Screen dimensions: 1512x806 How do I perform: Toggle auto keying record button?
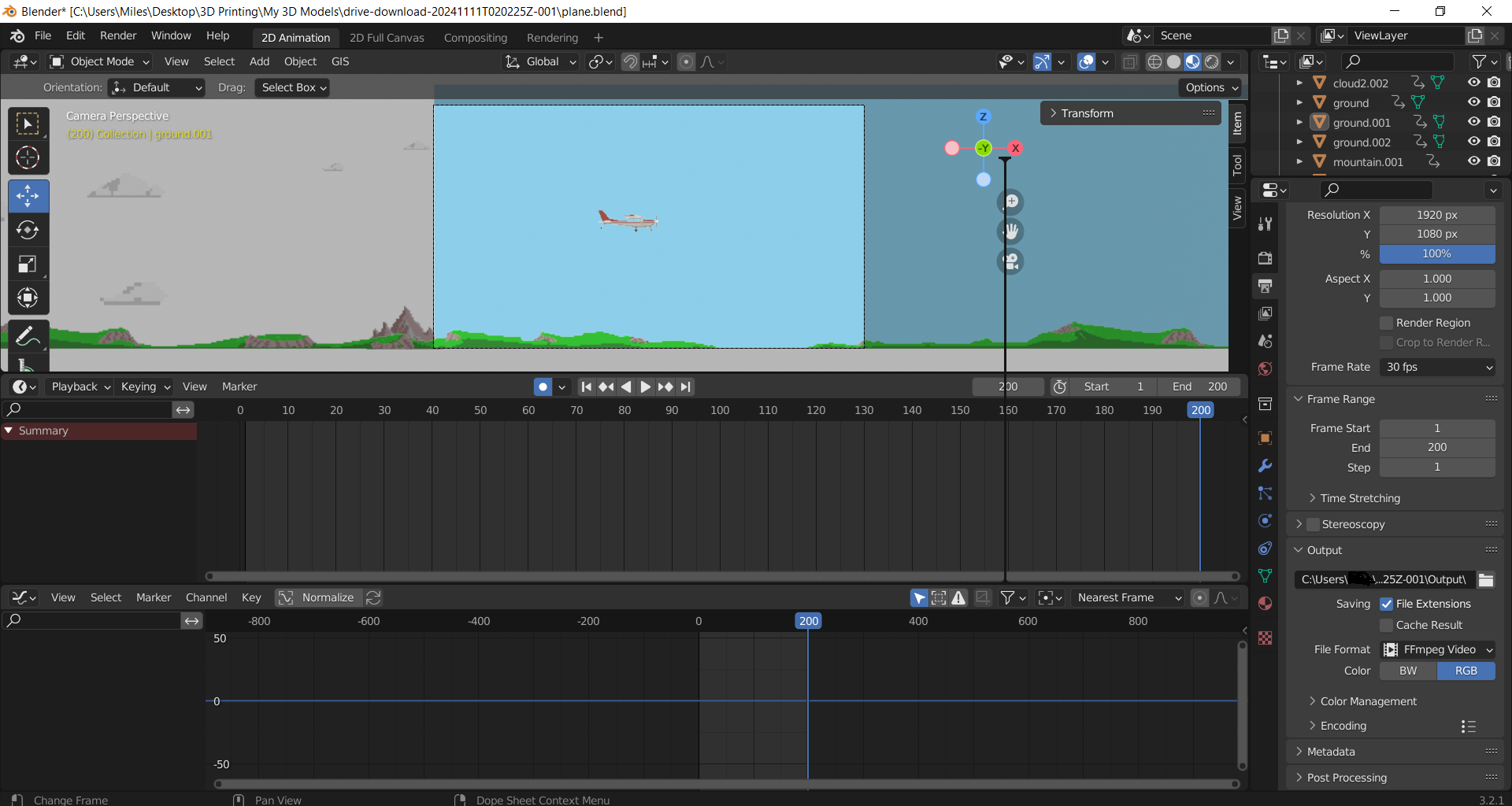[543, 386]
